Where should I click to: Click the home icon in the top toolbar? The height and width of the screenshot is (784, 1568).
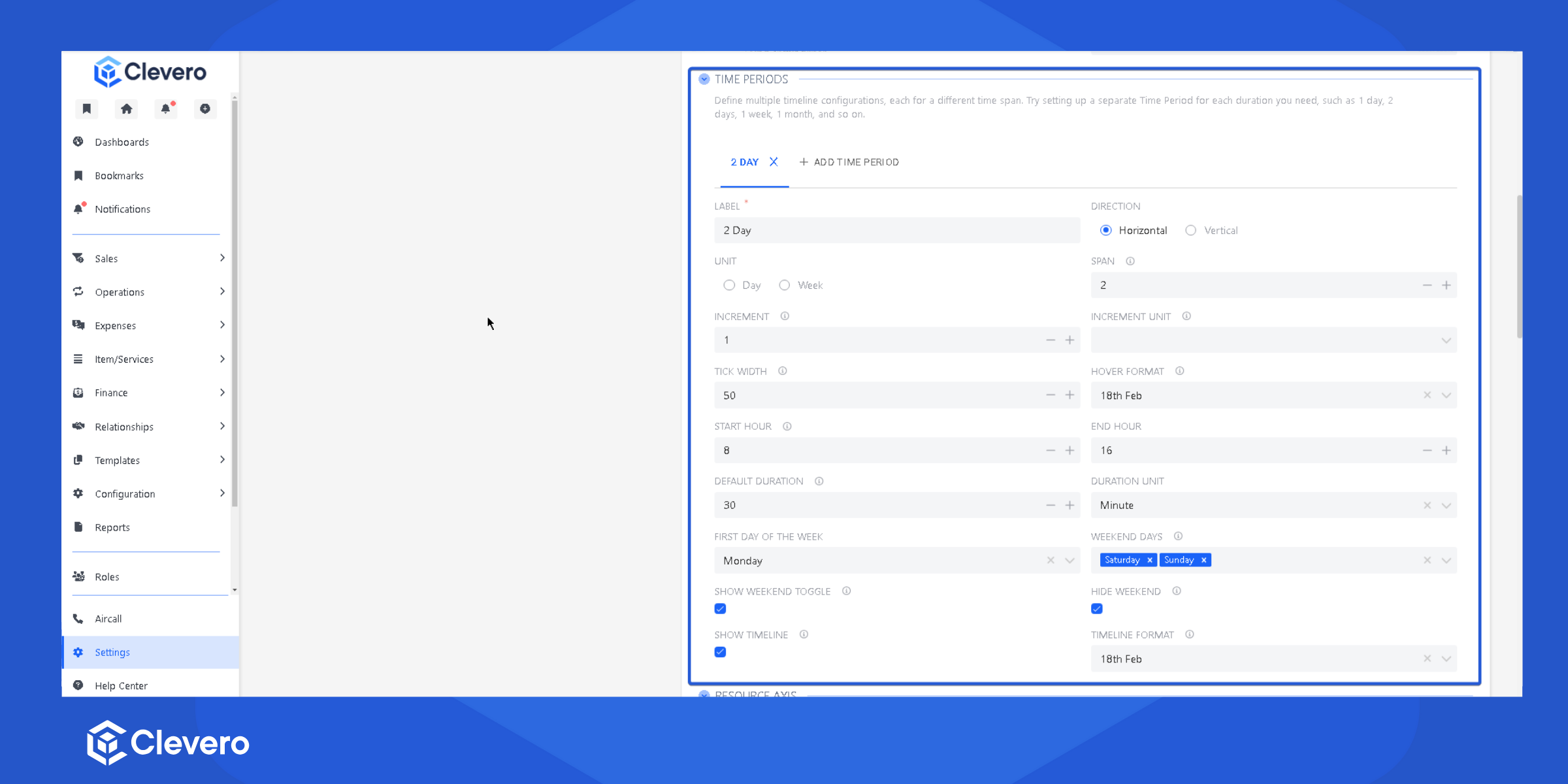pos(126,108)
